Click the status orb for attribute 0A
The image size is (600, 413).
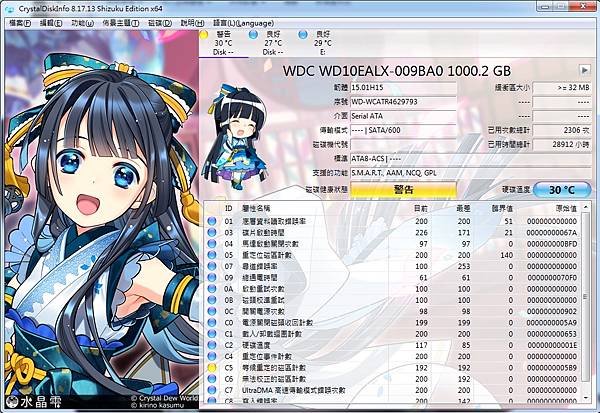pyautogui.click(x=212, y=289)
